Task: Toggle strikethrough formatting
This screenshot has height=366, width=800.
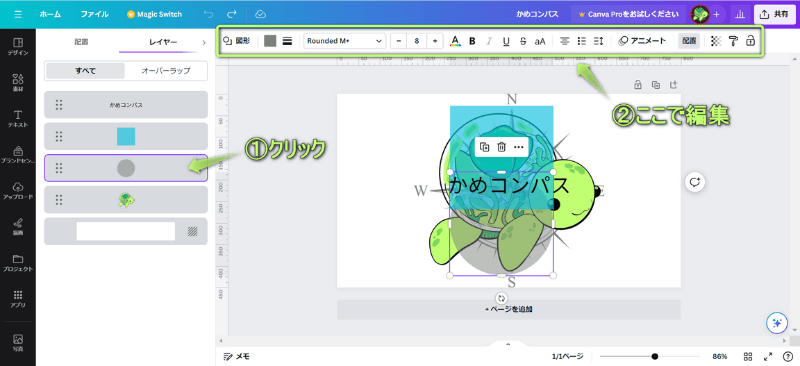Action: [x=522, y=41]
